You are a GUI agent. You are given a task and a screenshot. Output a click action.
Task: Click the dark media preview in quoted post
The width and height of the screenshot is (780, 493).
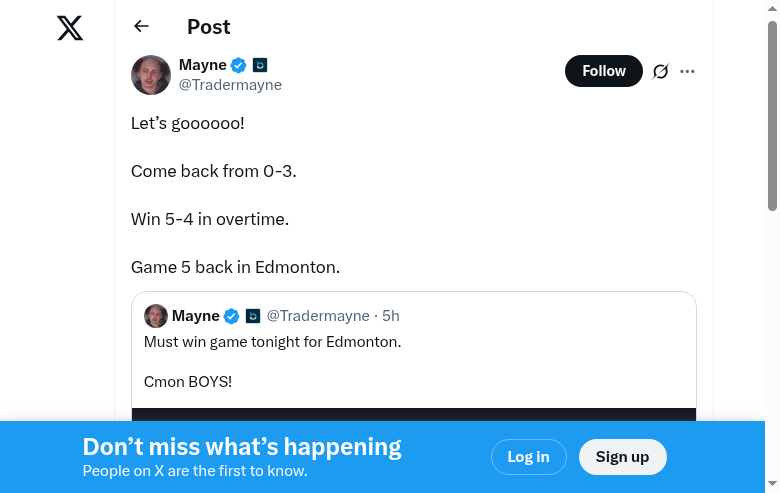click(x=414, y=414)
